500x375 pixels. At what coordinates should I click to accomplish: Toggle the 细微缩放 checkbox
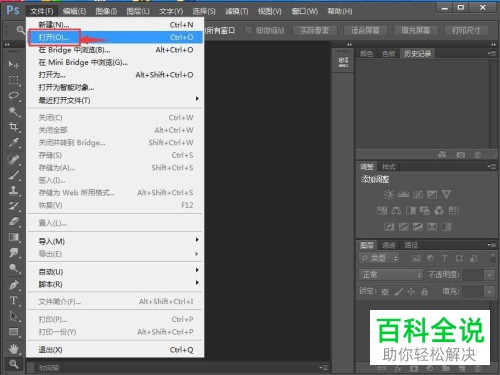(248, 31)
